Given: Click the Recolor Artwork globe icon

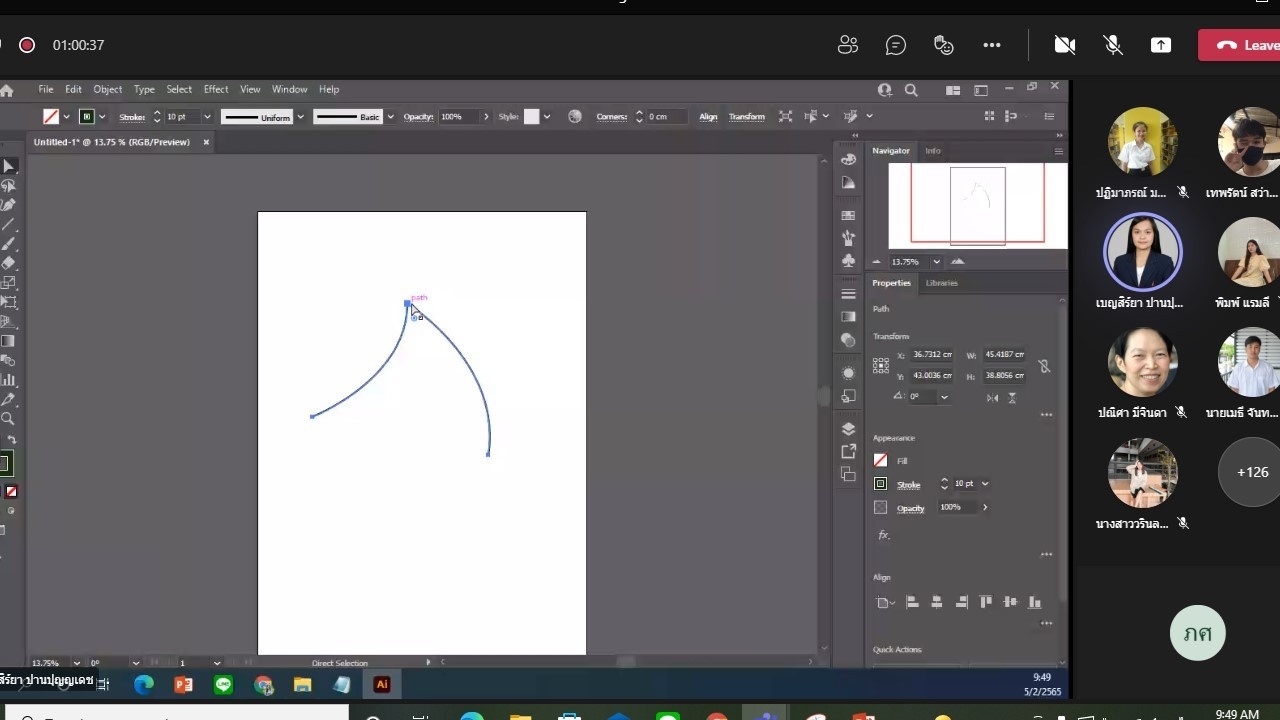Looking at the screenshot, I should pos(575,117).
